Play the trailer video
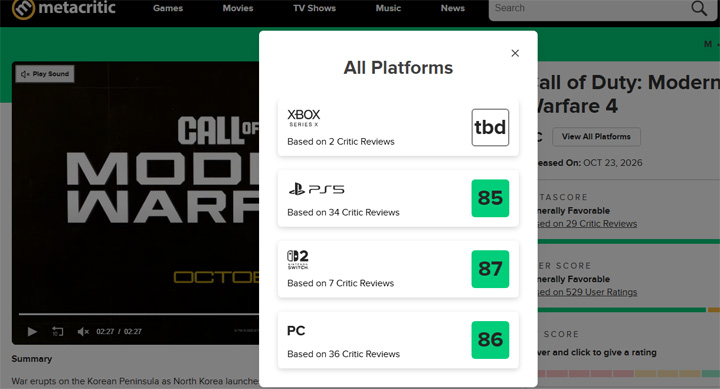Screen dimensions: 720x389 (32, 331)
